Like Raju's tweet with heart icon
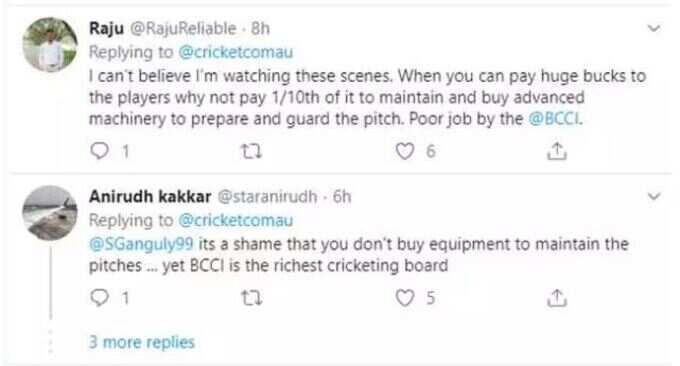Viewport: 680px width, 366px height. point(405,151)
